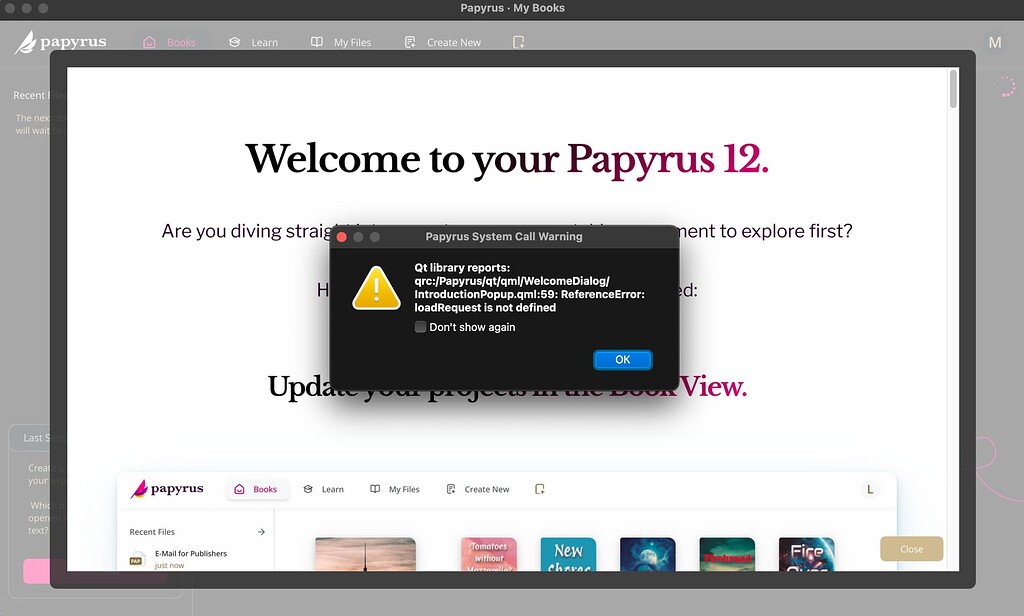The image size is (1024, 616).
Task: Click the My Files book icon
Action: pyautogui.click(x=315, y=42)
